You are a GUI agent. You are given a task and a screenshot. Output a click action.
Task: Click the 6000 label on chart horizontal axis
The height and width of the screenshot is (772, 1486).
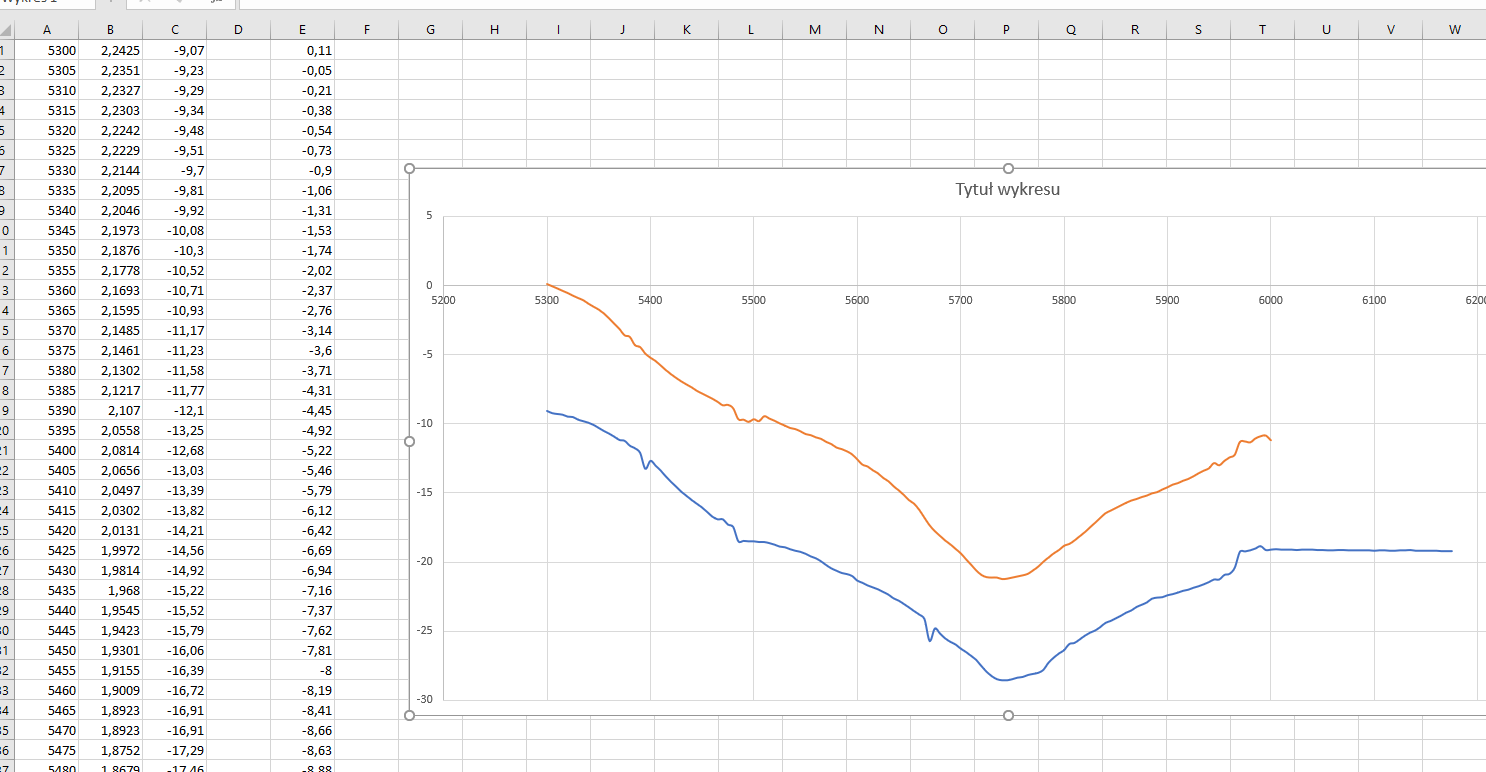click(x=1271, y=300)
